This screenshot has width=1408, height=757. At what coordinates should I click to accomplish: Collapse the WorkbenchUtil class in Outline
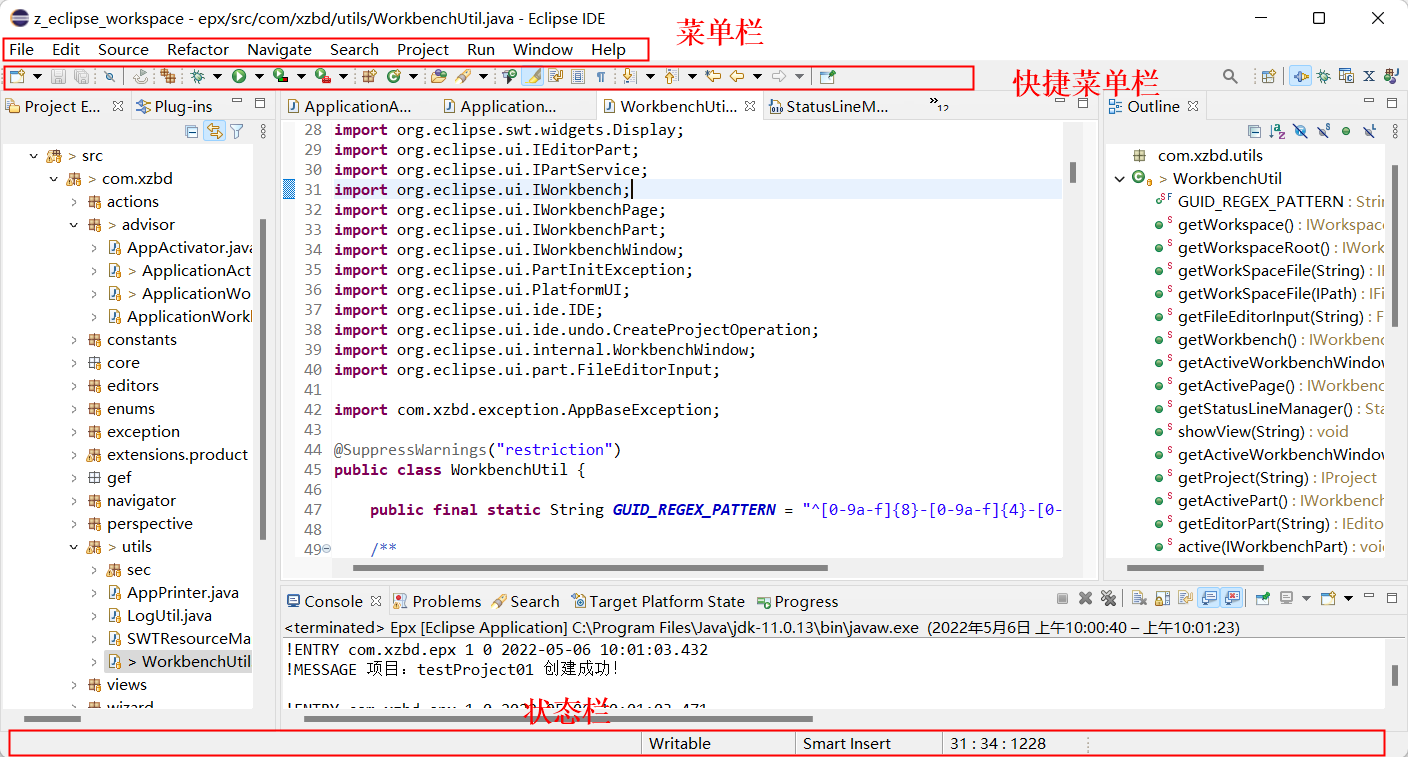click(x=1120, y=179)
